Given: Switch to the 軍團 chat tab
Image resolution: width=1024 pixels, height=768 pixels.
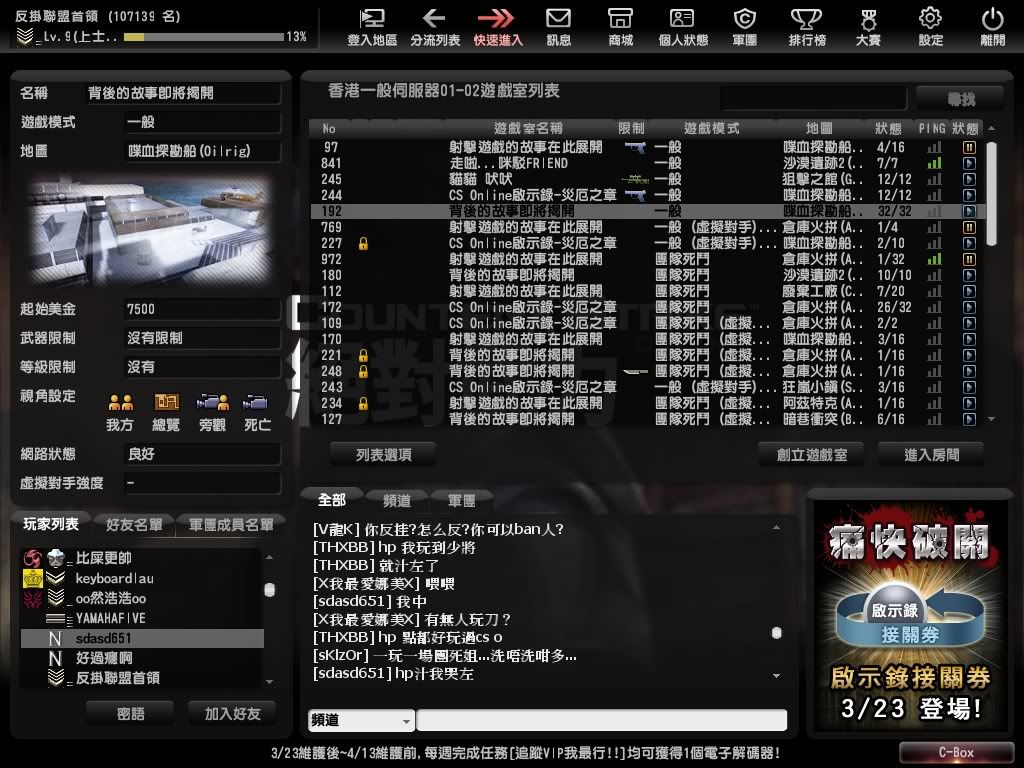Looking at the screenshot, I should pos(462,499).
